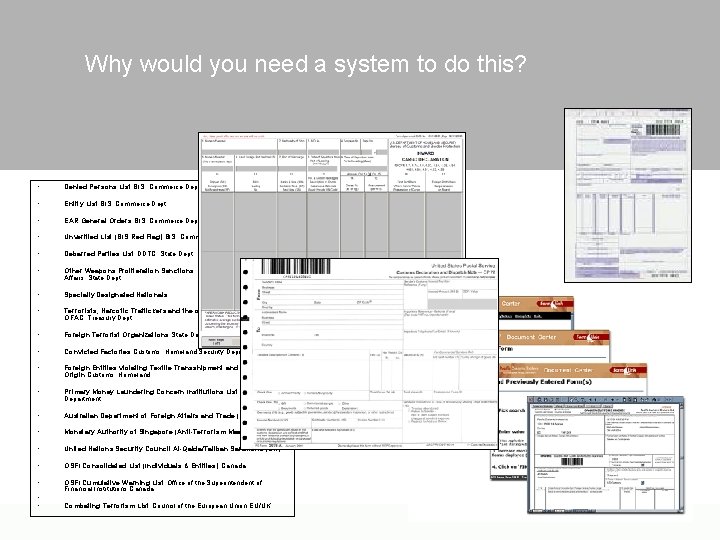Viewport: 720px width, 540px height.
Task: Select the gray Canada customs declaration form image
Action: [x=332, y=196]
